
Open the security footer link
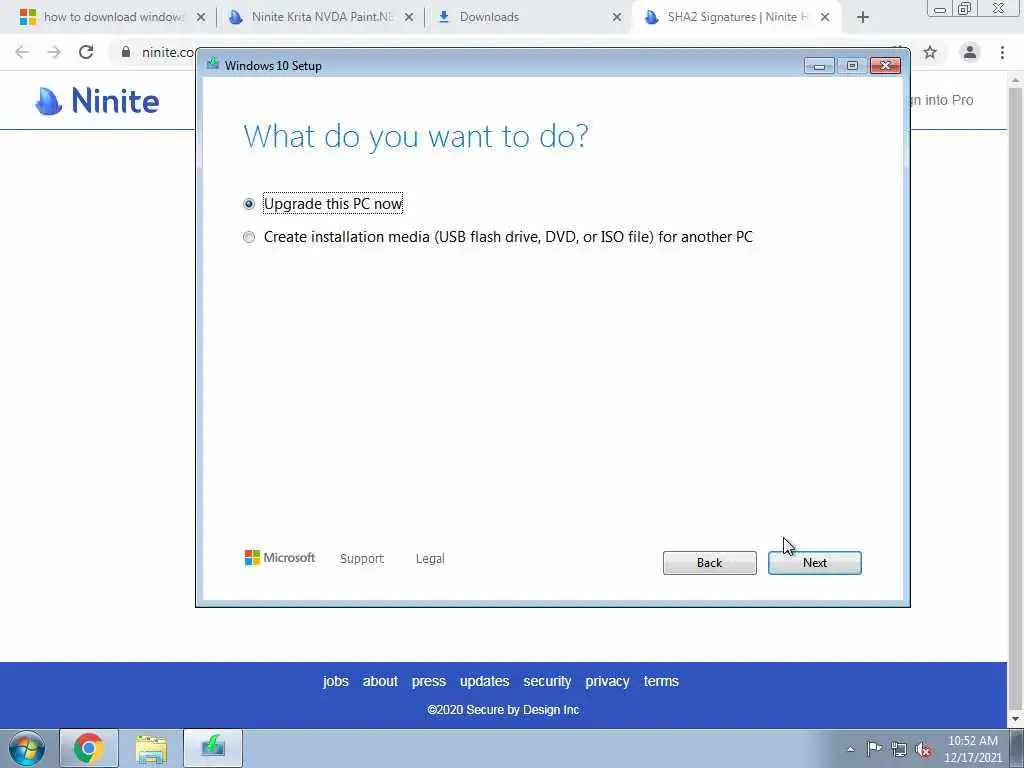coord(547,681)
